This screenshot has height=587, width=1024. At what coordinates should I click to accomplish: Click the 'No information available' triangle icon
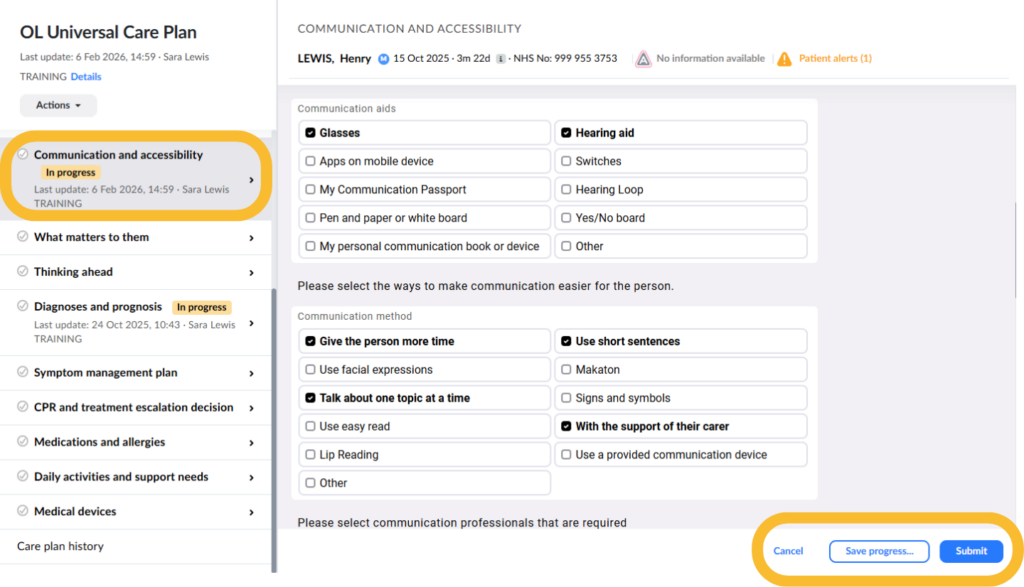pyautogui.click(x=644, y=59)
